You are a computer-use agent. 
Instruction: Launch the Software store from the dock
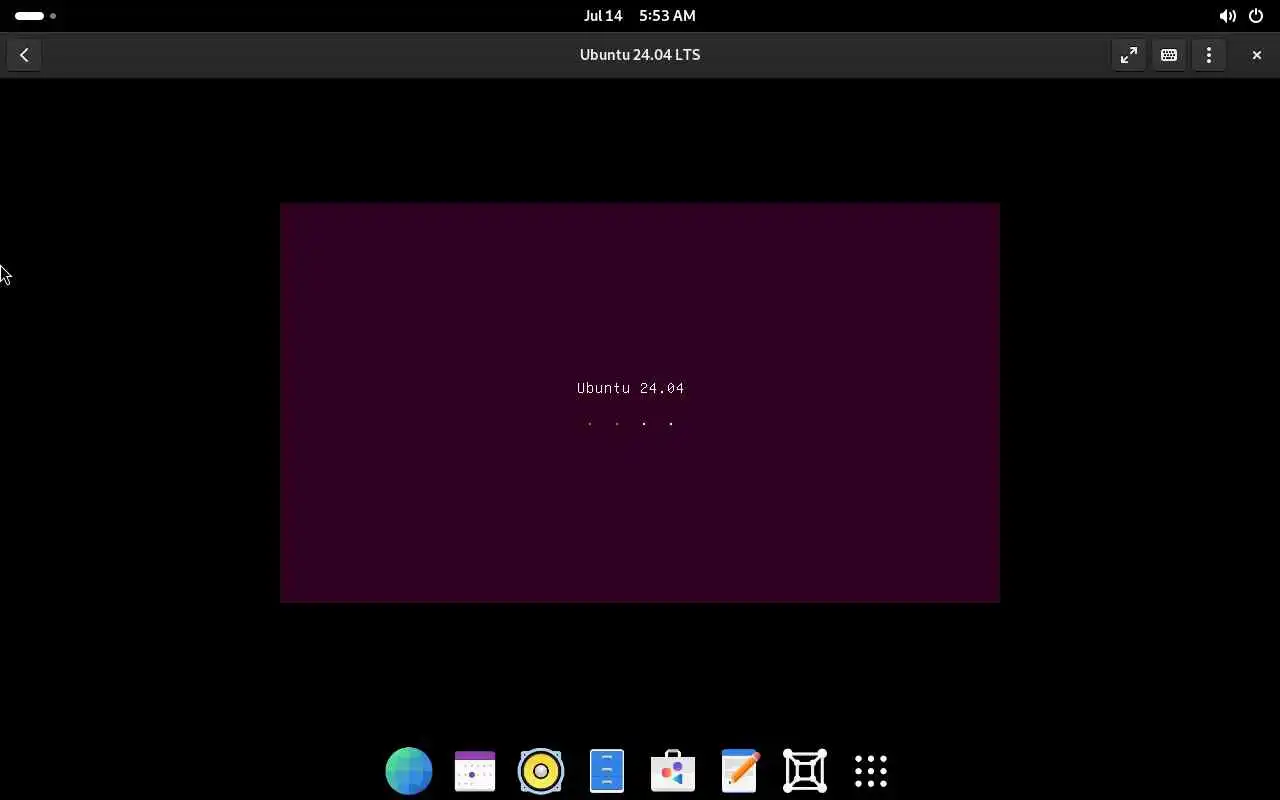click(673, 771)
